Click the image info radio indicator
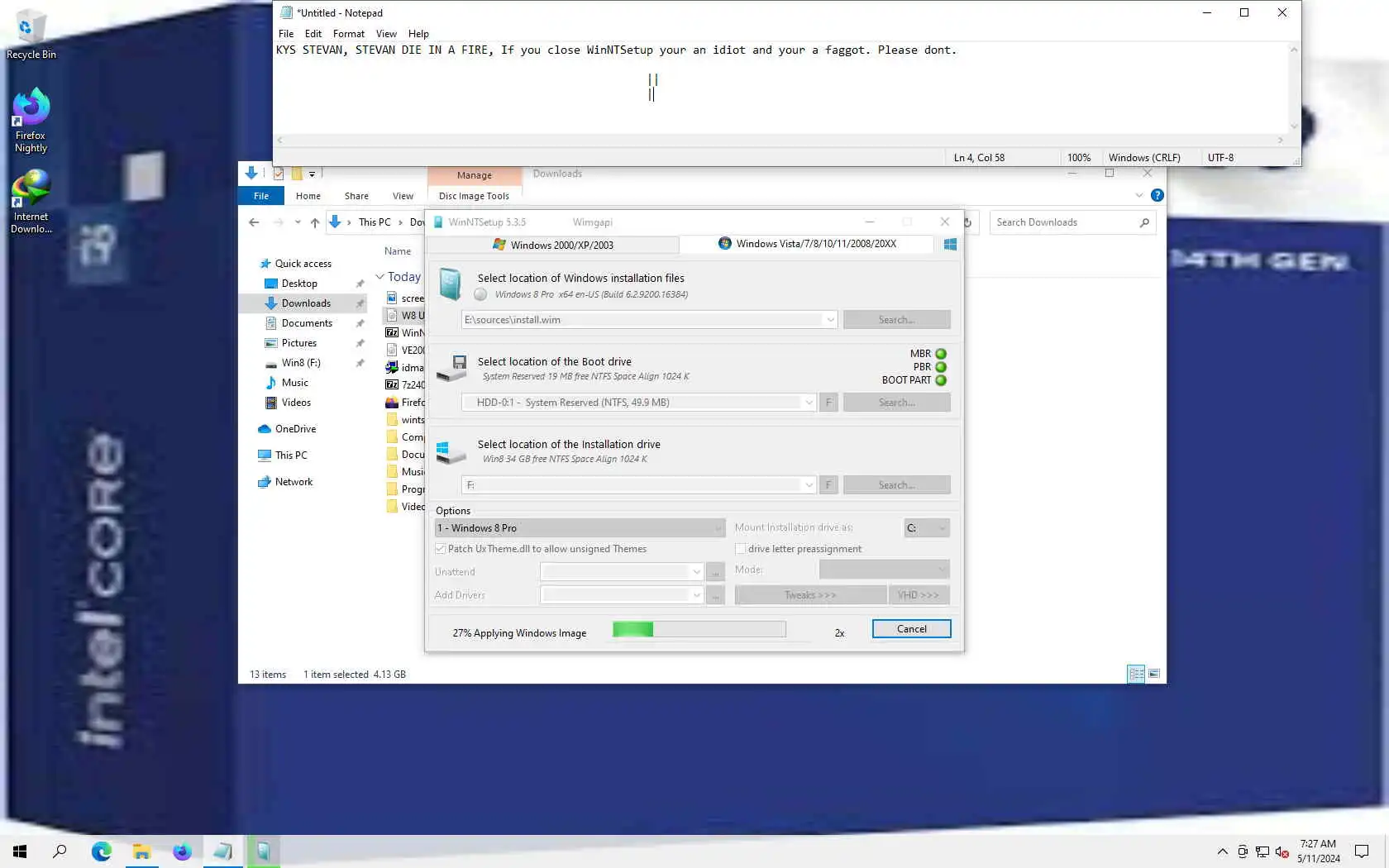 coord(480,294)
